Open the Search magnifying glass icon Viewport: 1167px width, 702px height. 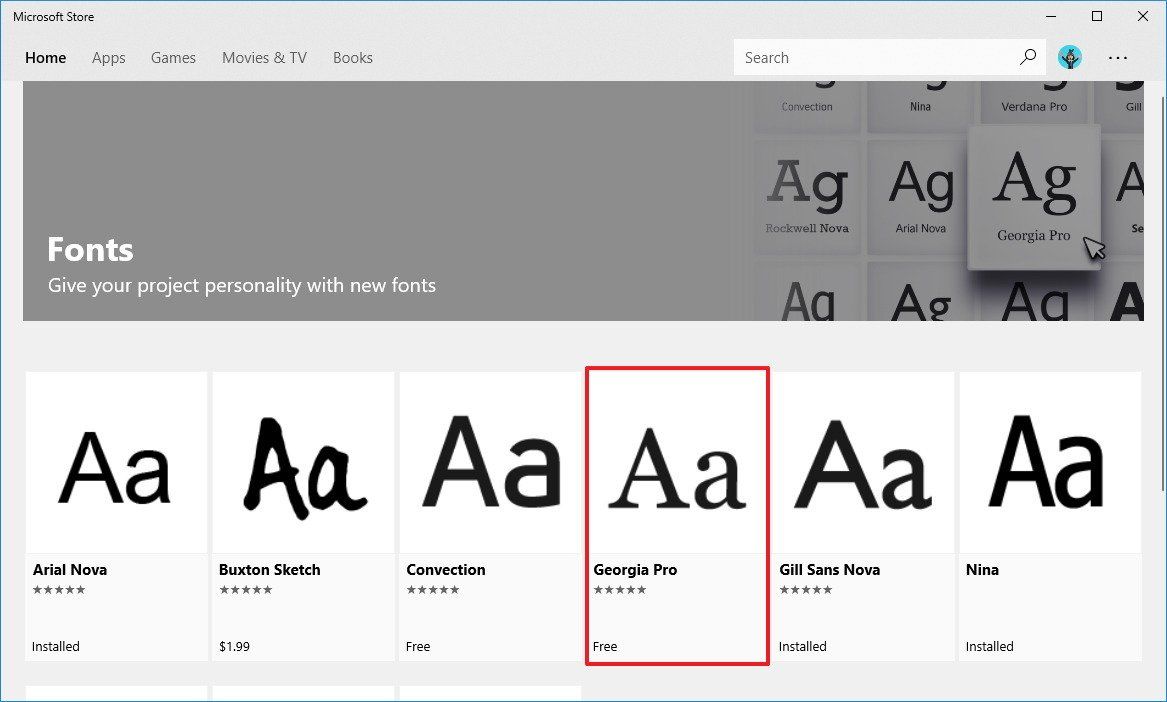tap(1027, 57)
